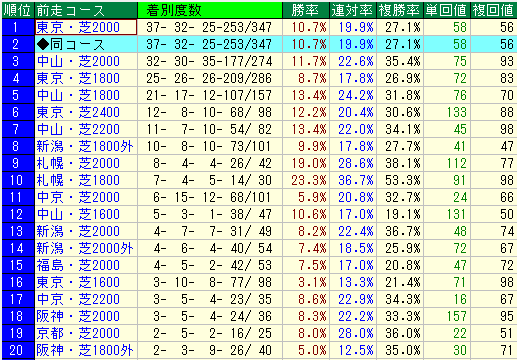This screenshot has width=517, height=360.
Task: Sort by 複勝率 column header
Action: [x=400, y=10]
